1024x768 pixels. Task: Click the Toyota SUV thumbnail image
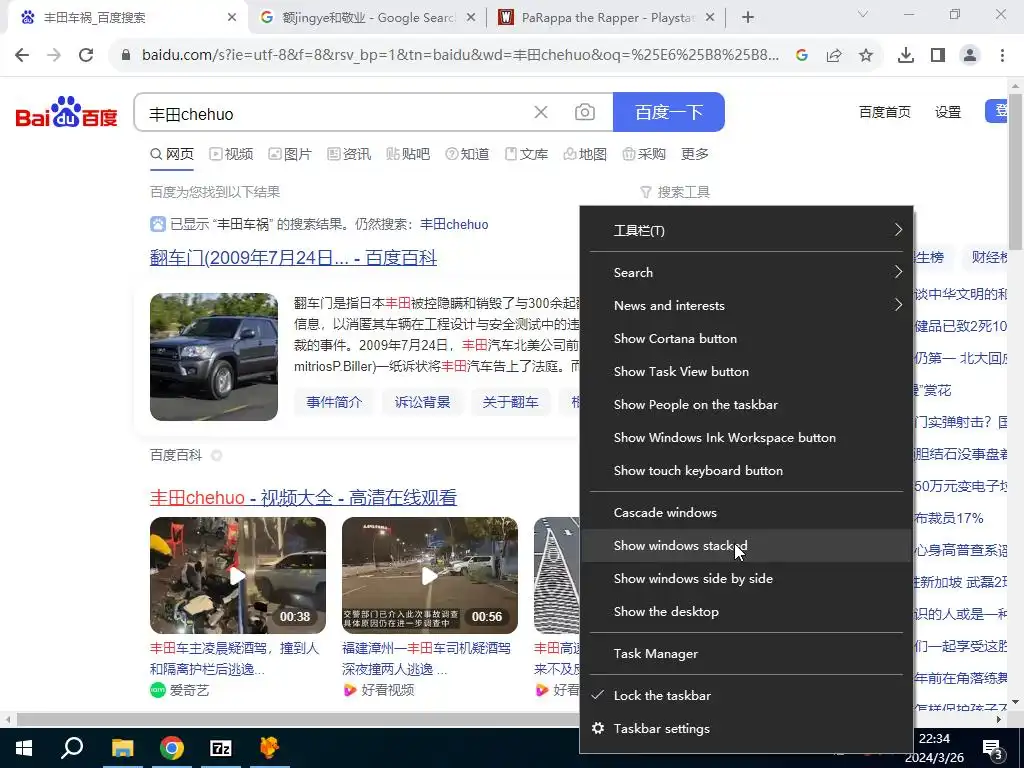(214, 357)
